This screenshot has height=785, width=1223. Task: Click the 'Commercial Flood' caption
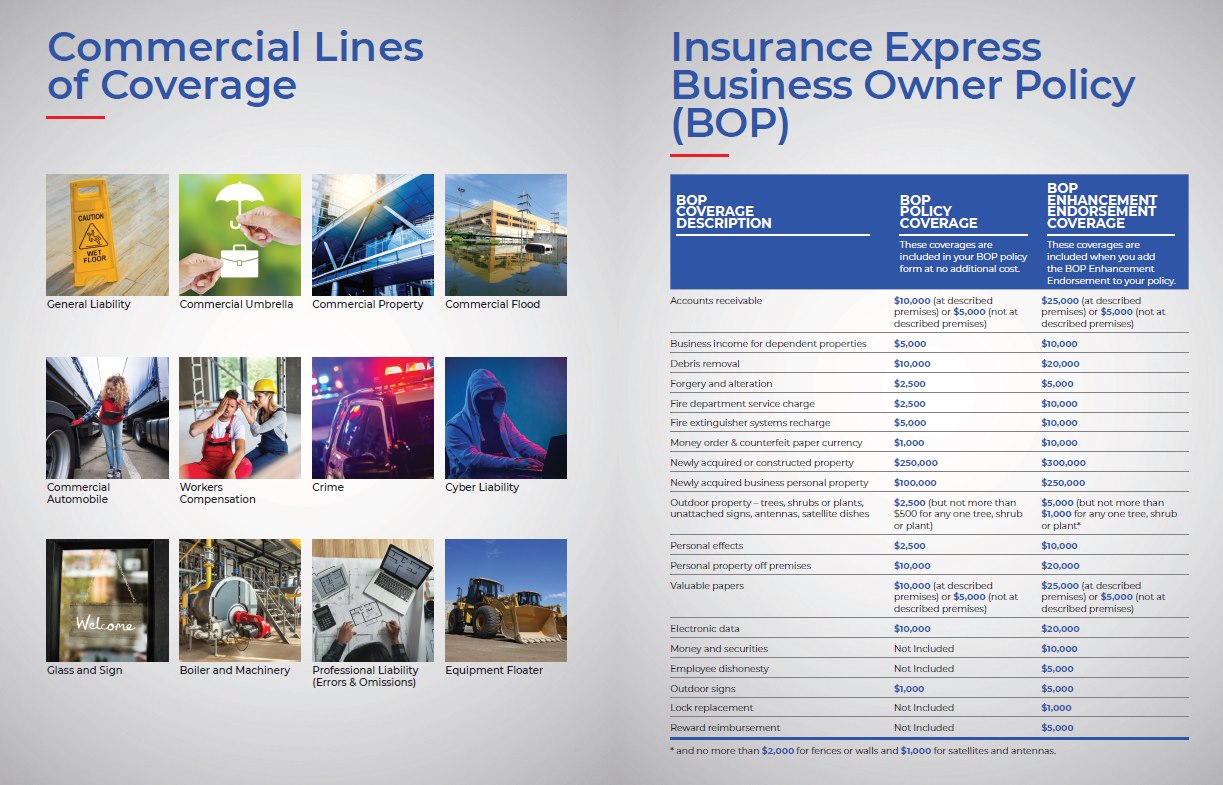[493, 304]
